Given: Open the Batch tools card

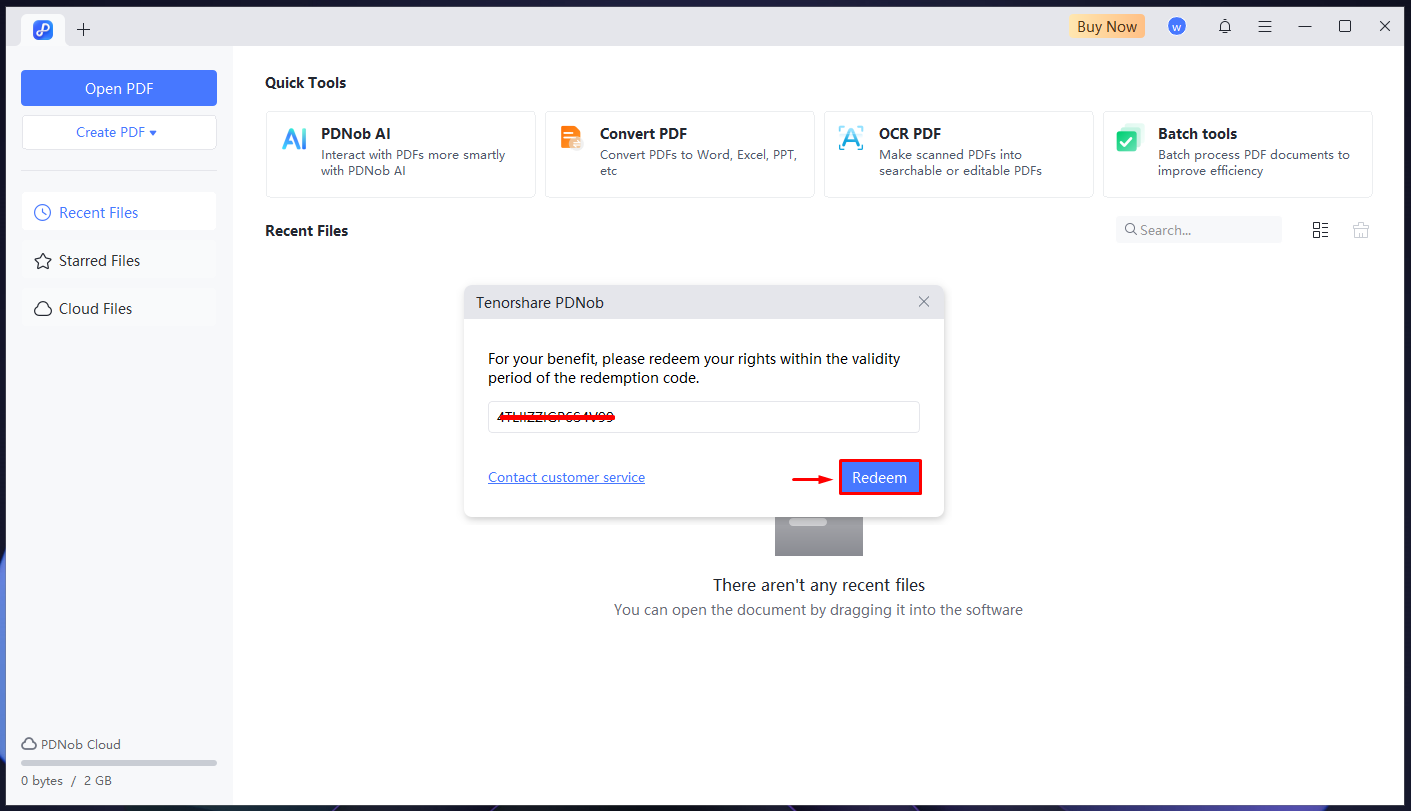Looking at the screenshot, I should tap(1238, 154).
